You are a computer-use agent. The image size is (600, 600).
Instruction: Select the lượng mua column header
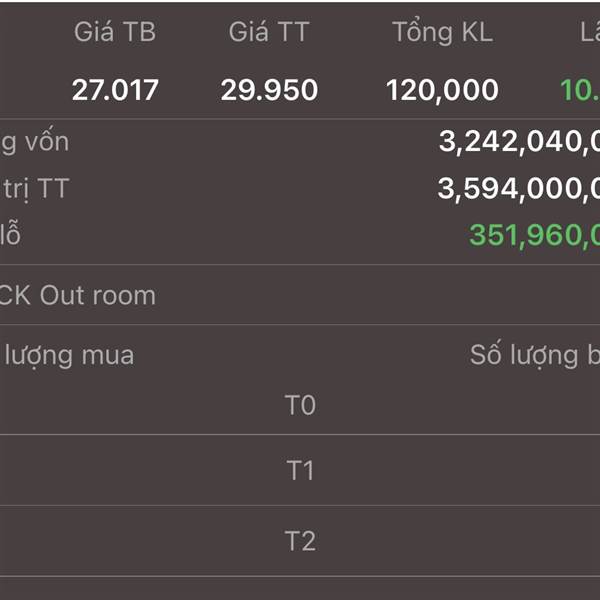(x=69, y=355)
